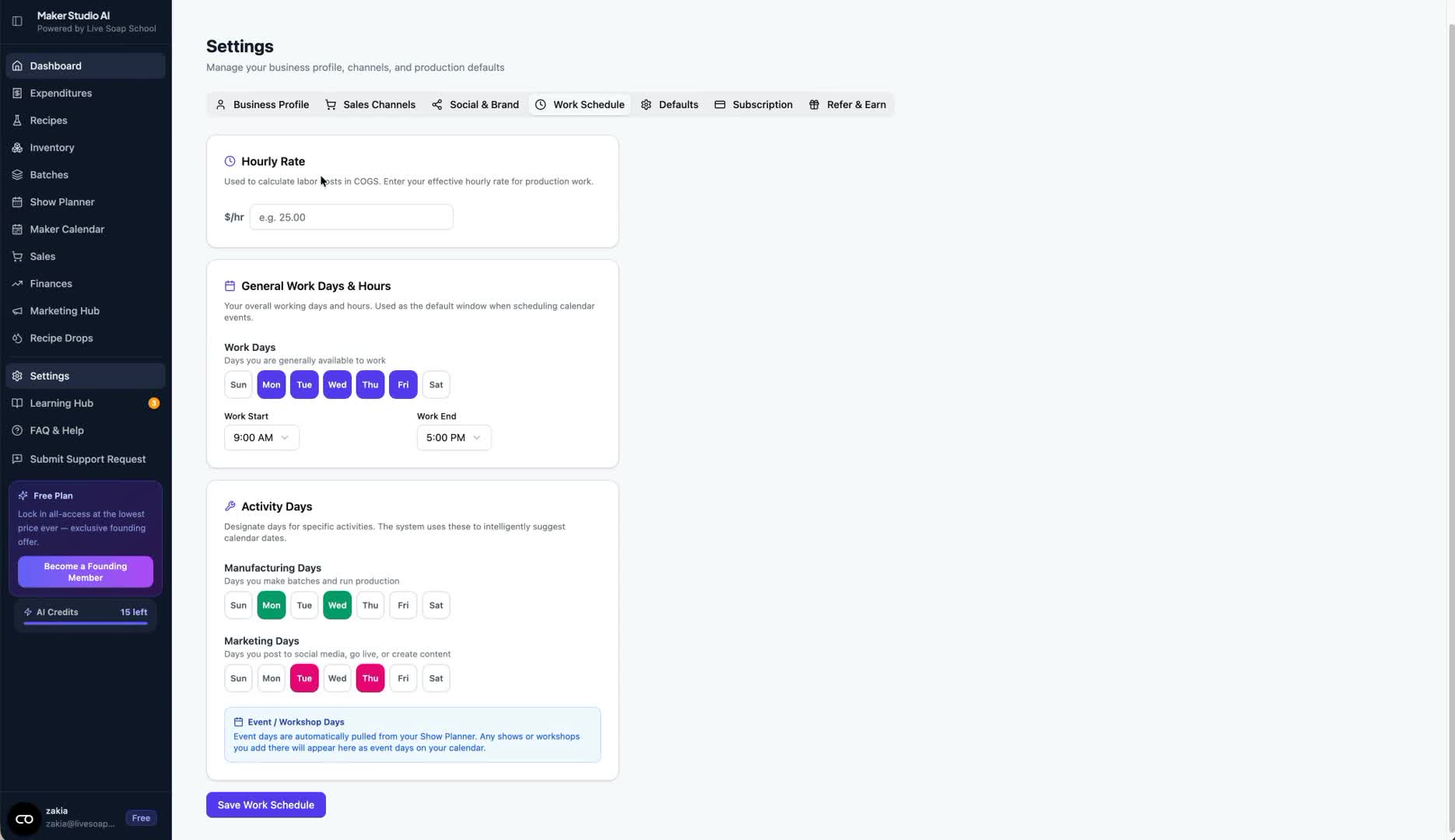Open the Work Start time dropdown
1455x840 pixels.
[x=261, y=437]
